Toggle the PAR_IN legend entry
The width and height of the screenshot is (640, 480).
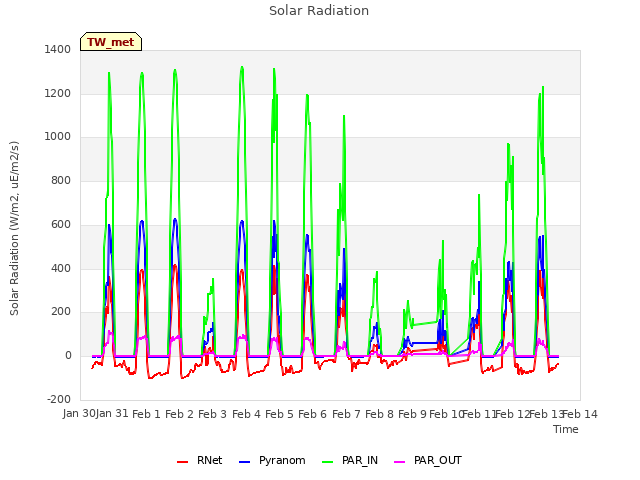pyautogui.click(x=350, y=461)
